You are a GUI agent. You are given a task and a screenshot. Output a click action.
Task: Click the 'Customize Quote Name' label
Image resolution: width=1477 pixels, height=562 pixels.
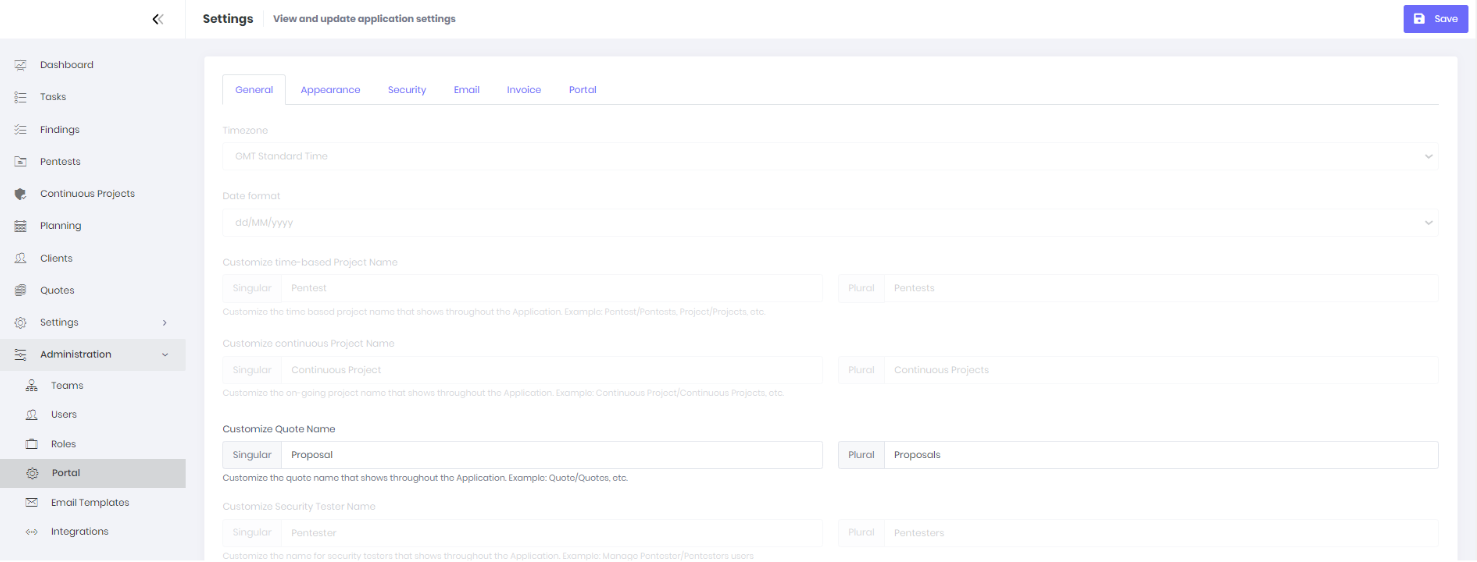pyautogui.click(x=279, y=429)
